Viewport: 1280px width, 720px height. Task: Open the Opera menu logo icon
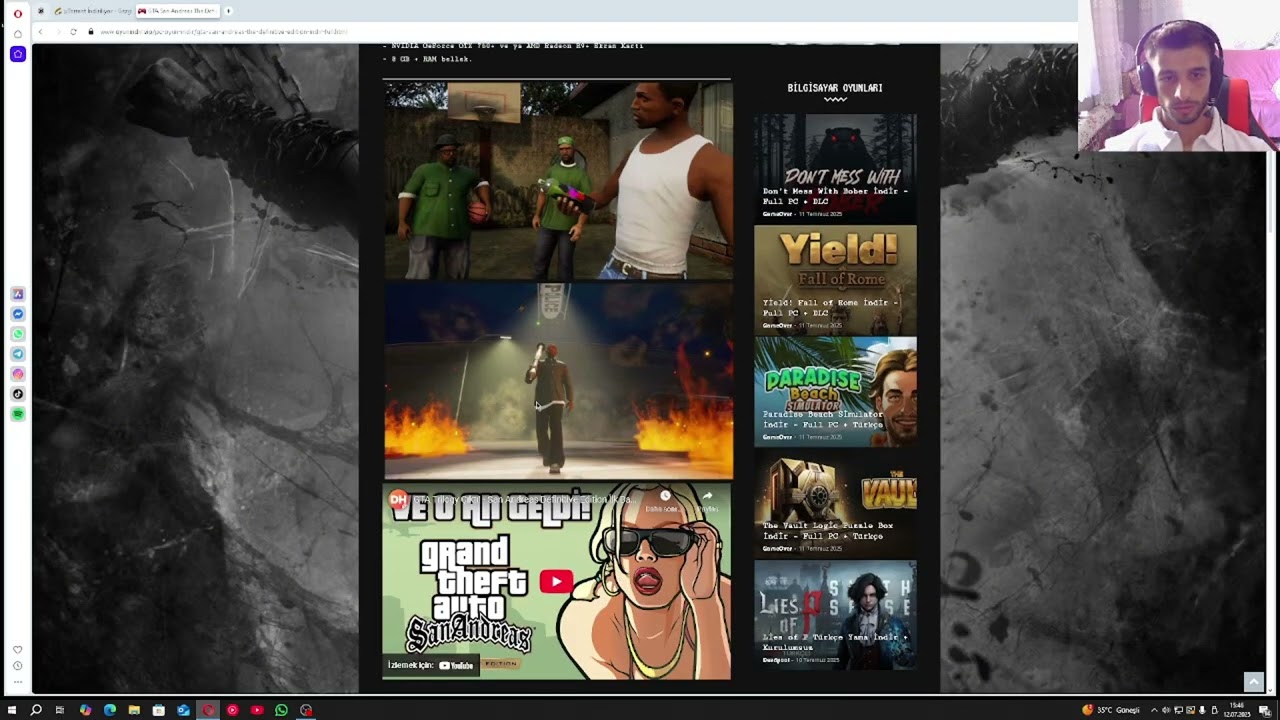(18, 13)
